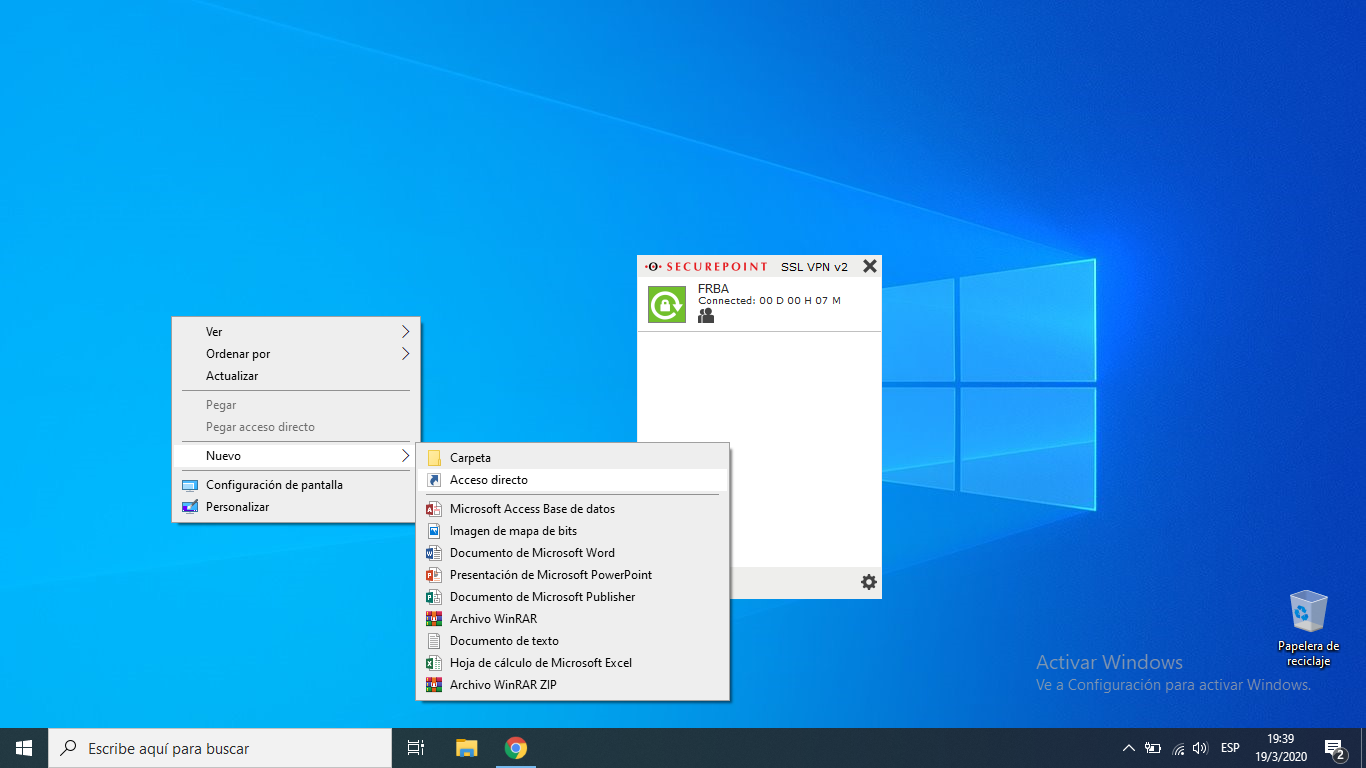
Task: Create new Documento de Microsoft Word
Action: tap(573, 553)
